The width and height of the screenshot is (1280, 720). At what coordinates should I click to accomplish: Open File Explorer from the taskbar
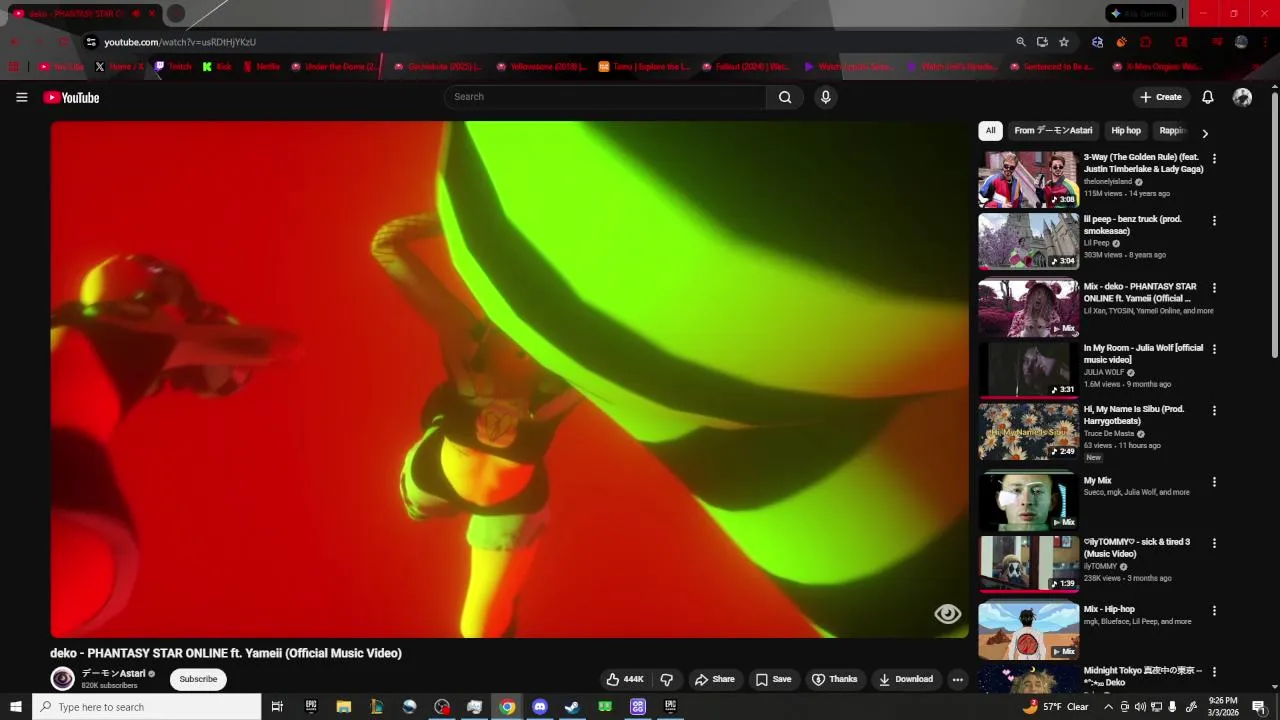(x=344, y=707)
